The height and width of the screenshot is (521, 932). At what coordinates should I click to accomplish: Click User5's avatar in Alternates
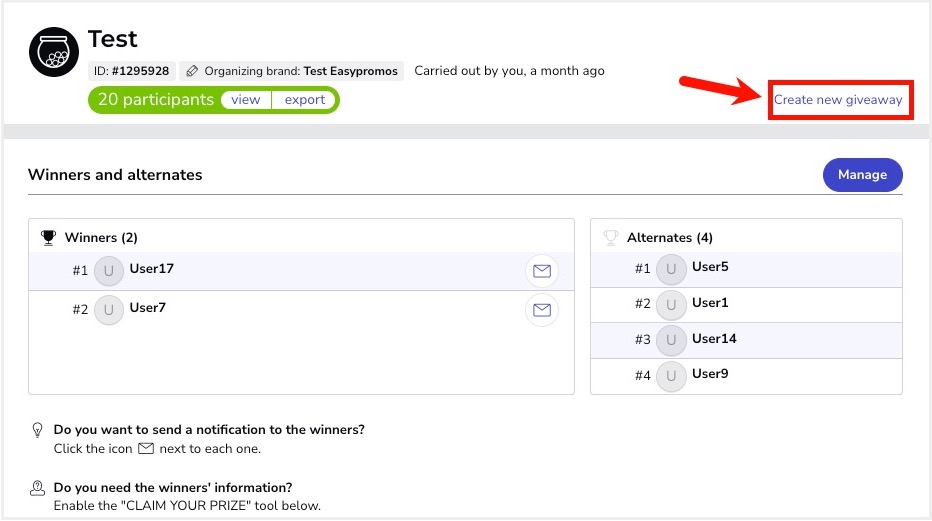[x=671, y=269]
